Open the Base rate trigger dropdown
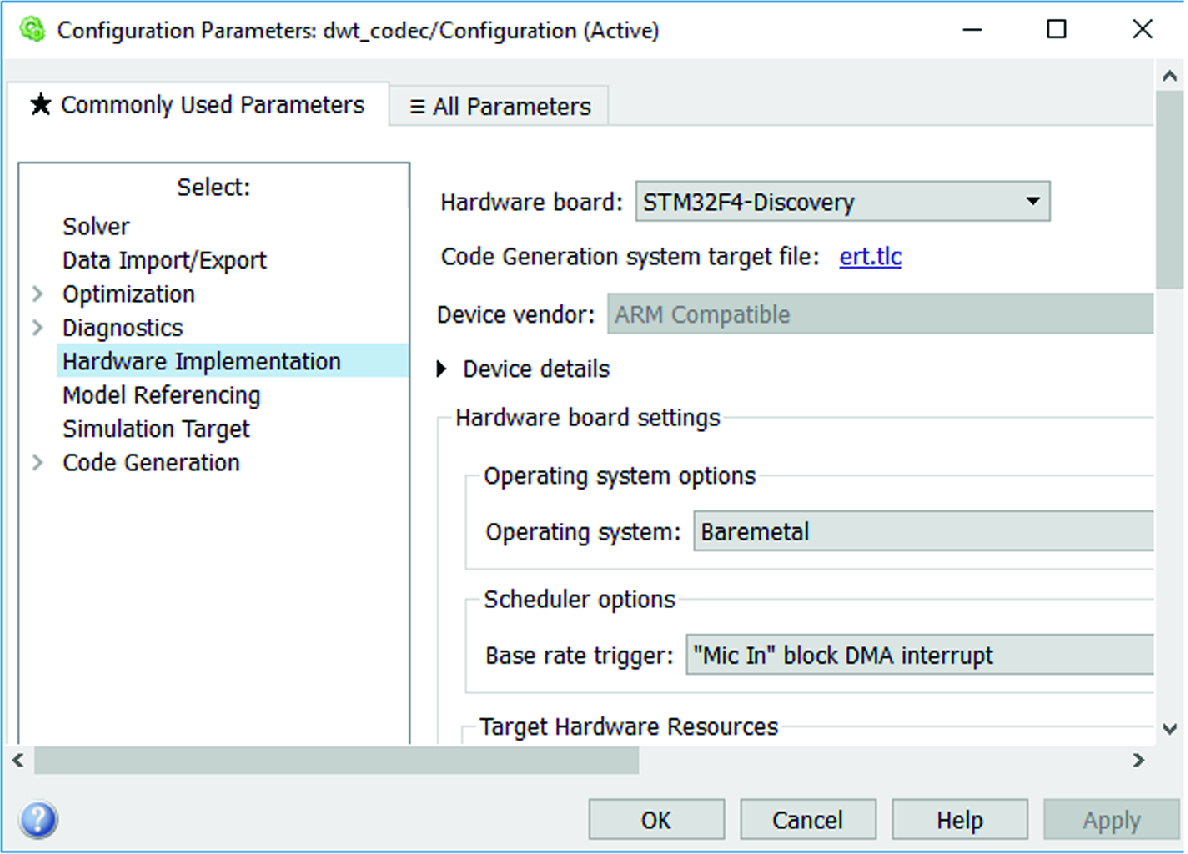This screenshot has height=854, width=1188. tap(920, 655)
